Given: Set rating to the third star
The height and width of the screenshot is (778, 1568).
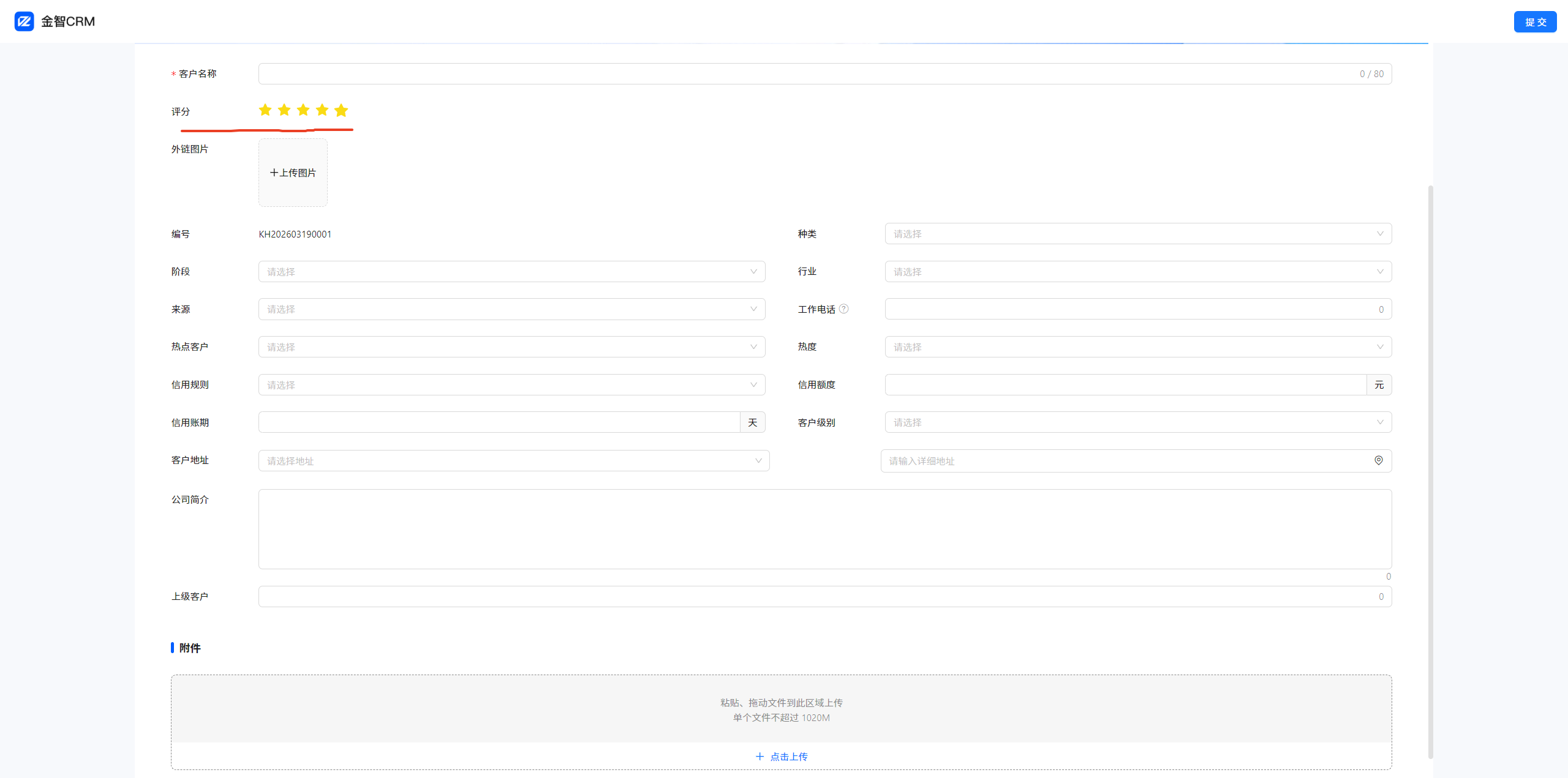Looking at the screenshot, I should coord(303,110).
